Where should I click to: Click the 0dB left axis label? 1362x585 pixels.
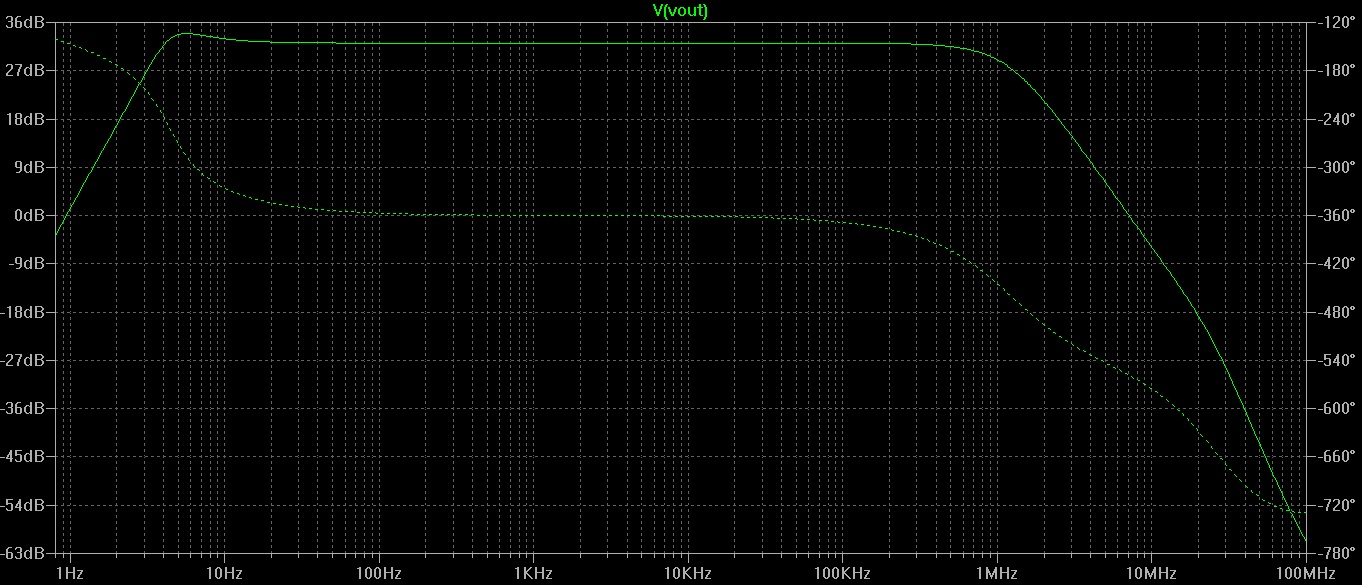[30, 215]
